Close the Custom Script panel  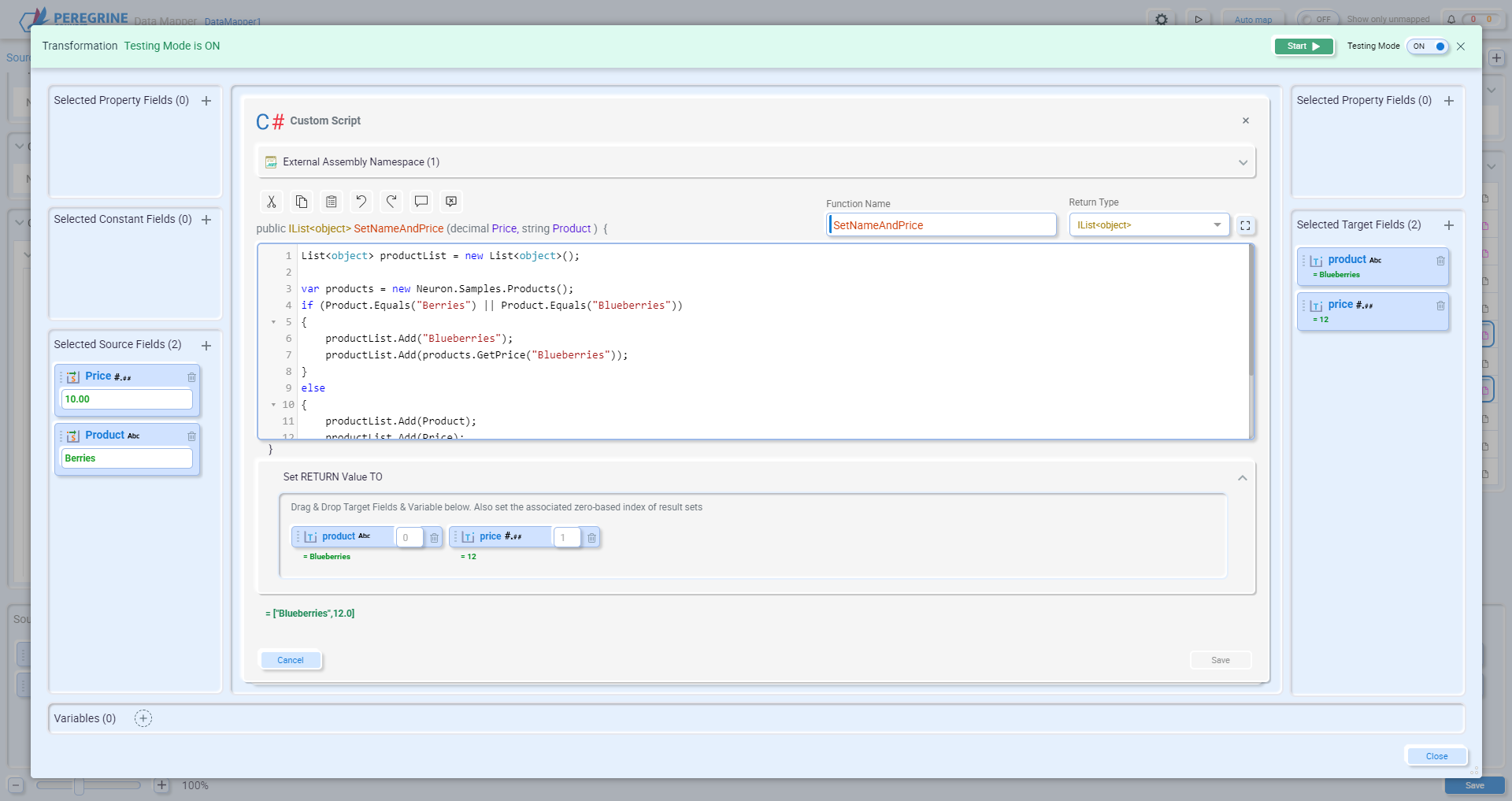(1246, 121)
